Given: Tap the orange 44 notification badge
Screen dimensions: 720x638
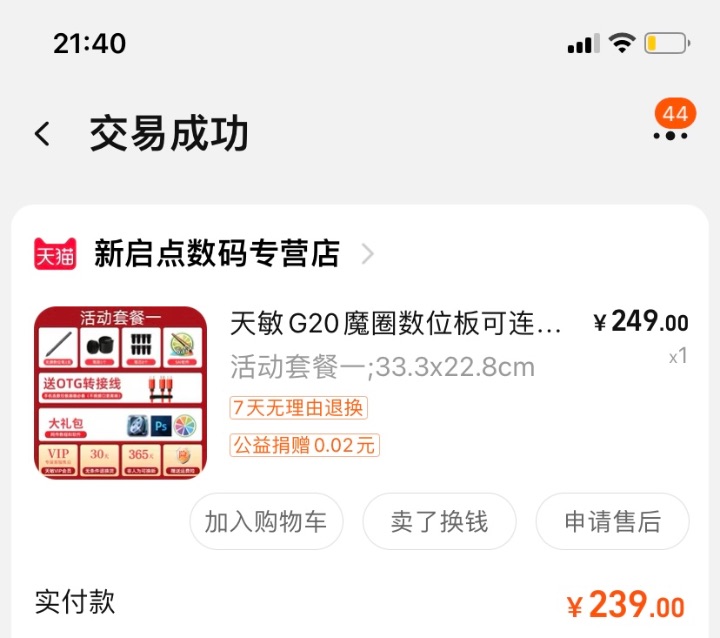Looking at the screenshot, I should [675, 113].
